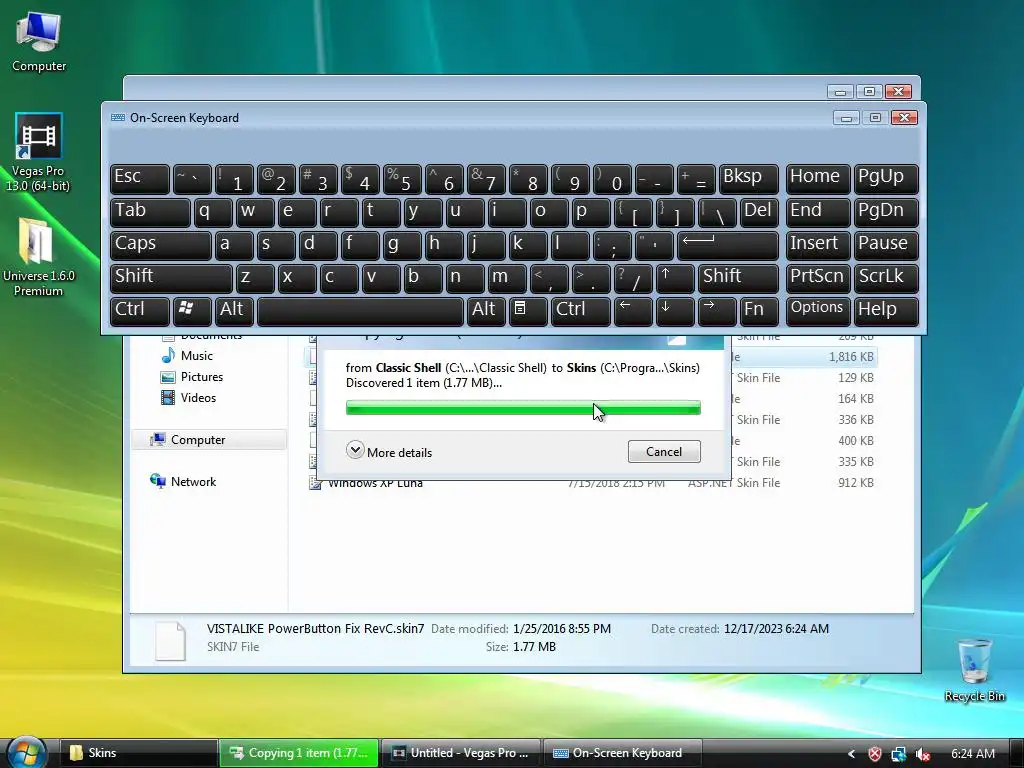Click the left arrow key
The width and height of the screenshot is (1024, 768).
tap(632, 310)
